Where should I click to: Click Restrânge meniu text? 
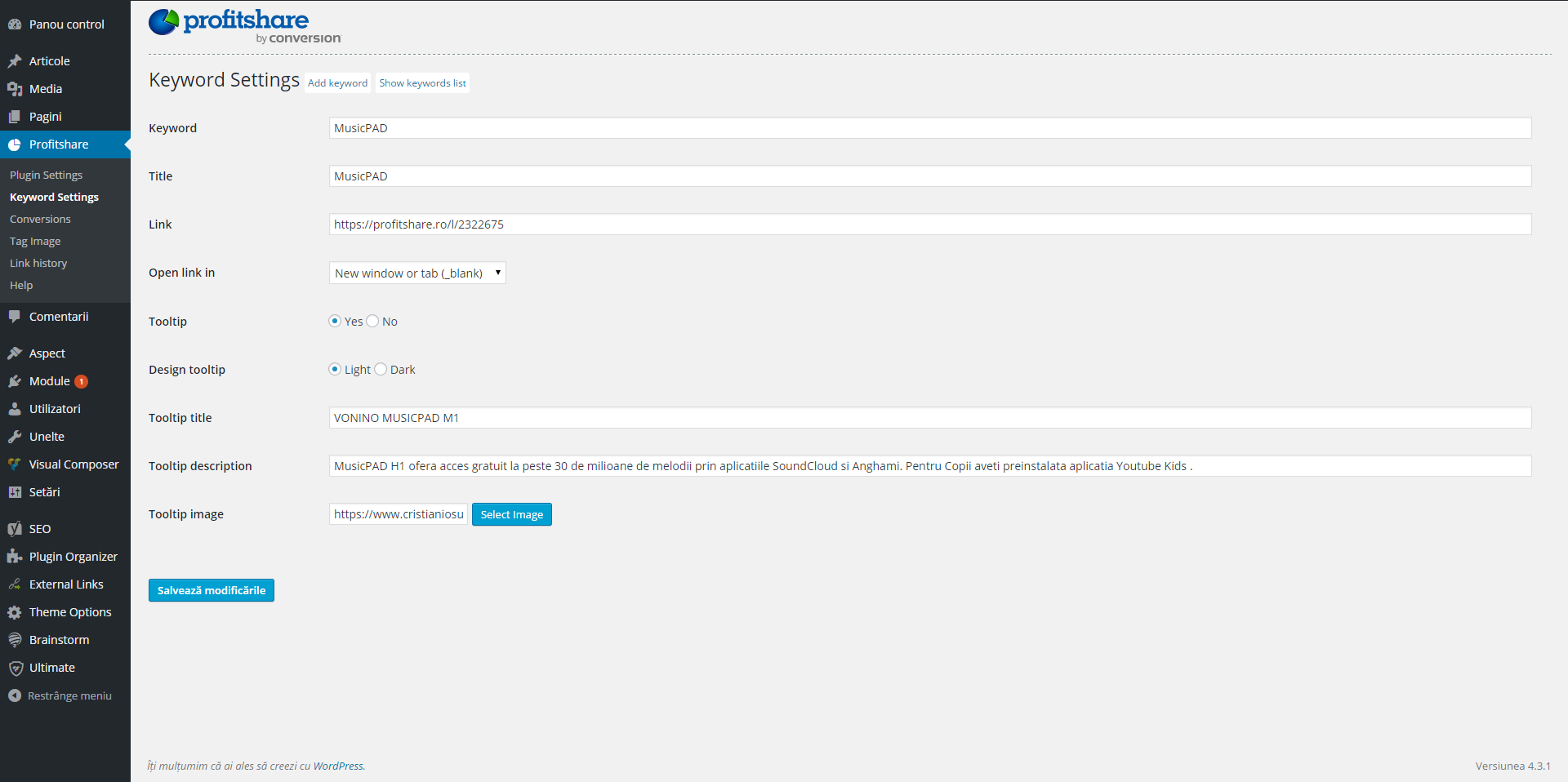pos(69,695)
